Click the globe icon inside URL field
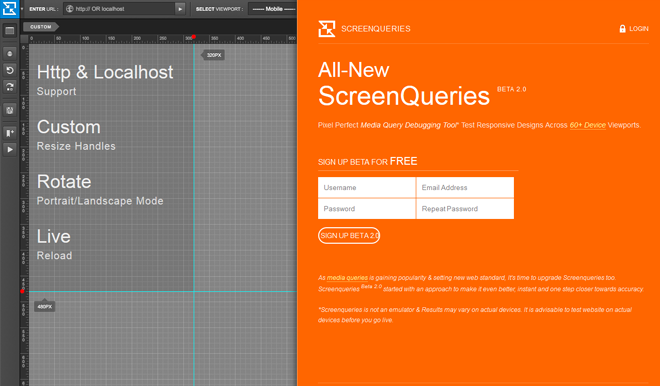Screen dimensions: 660x386 [x=70, y=9]
